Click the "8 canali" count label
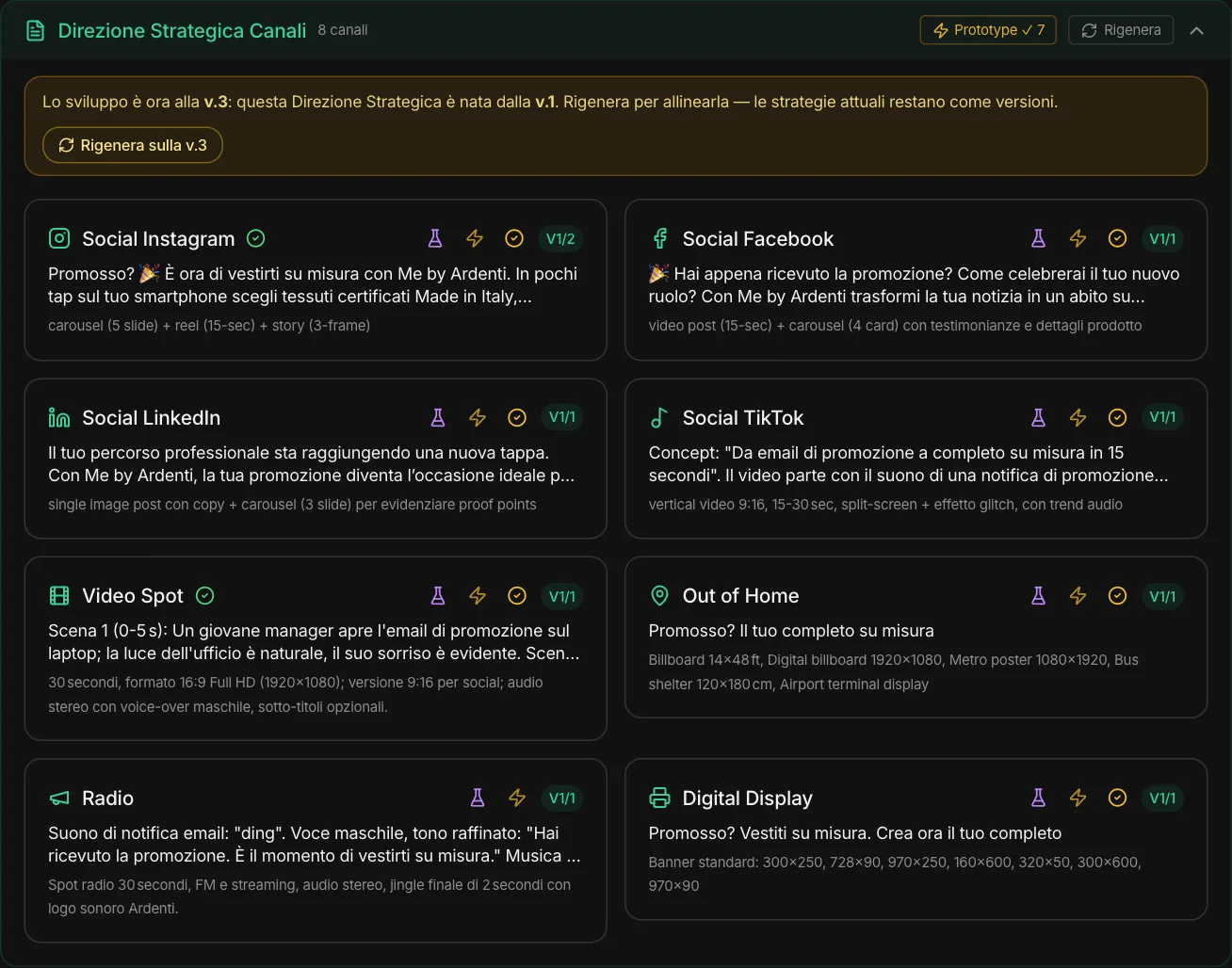 pos(343,30)
